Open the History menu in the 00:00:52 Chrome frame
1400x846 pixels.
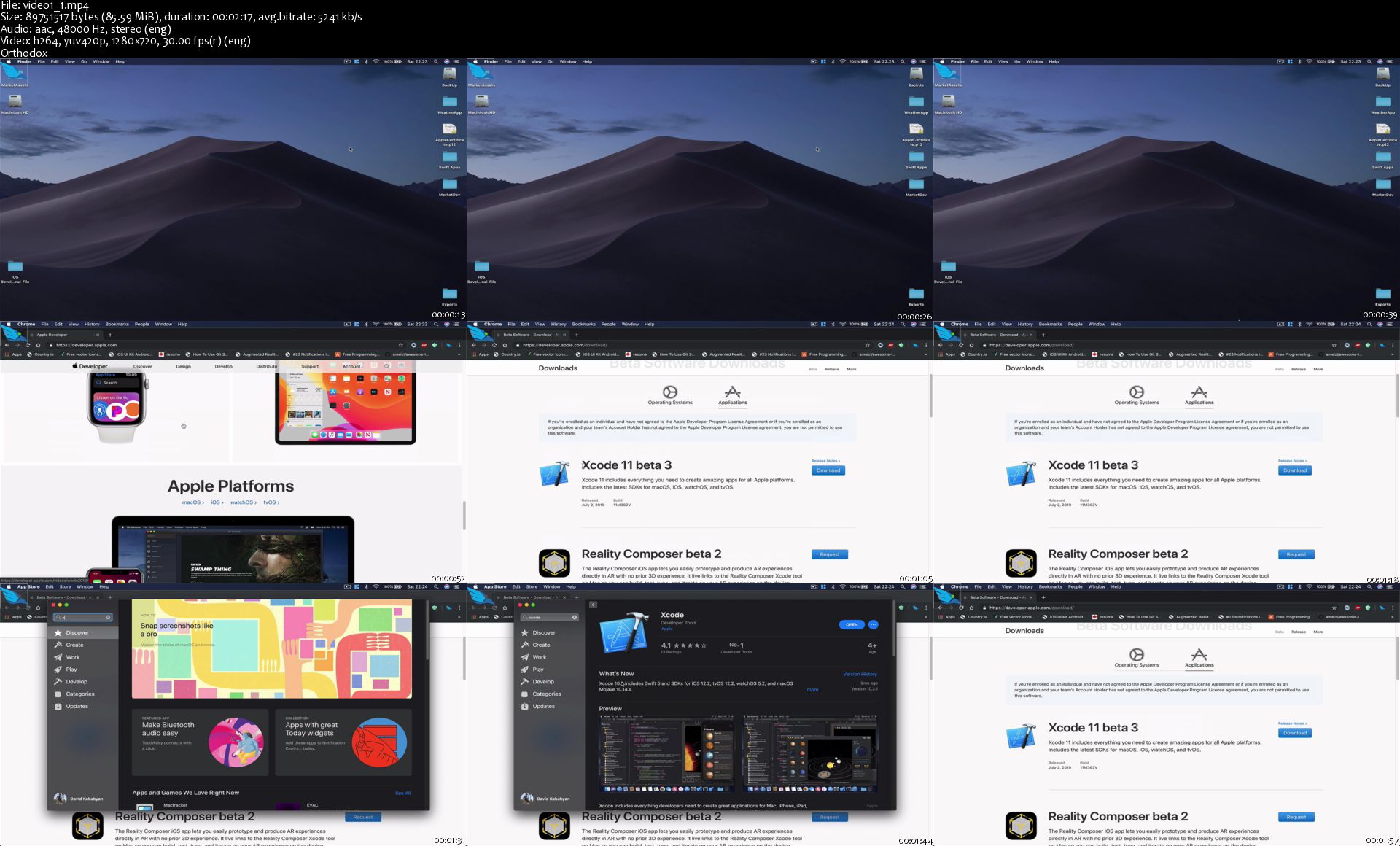[x=92, y=324]
